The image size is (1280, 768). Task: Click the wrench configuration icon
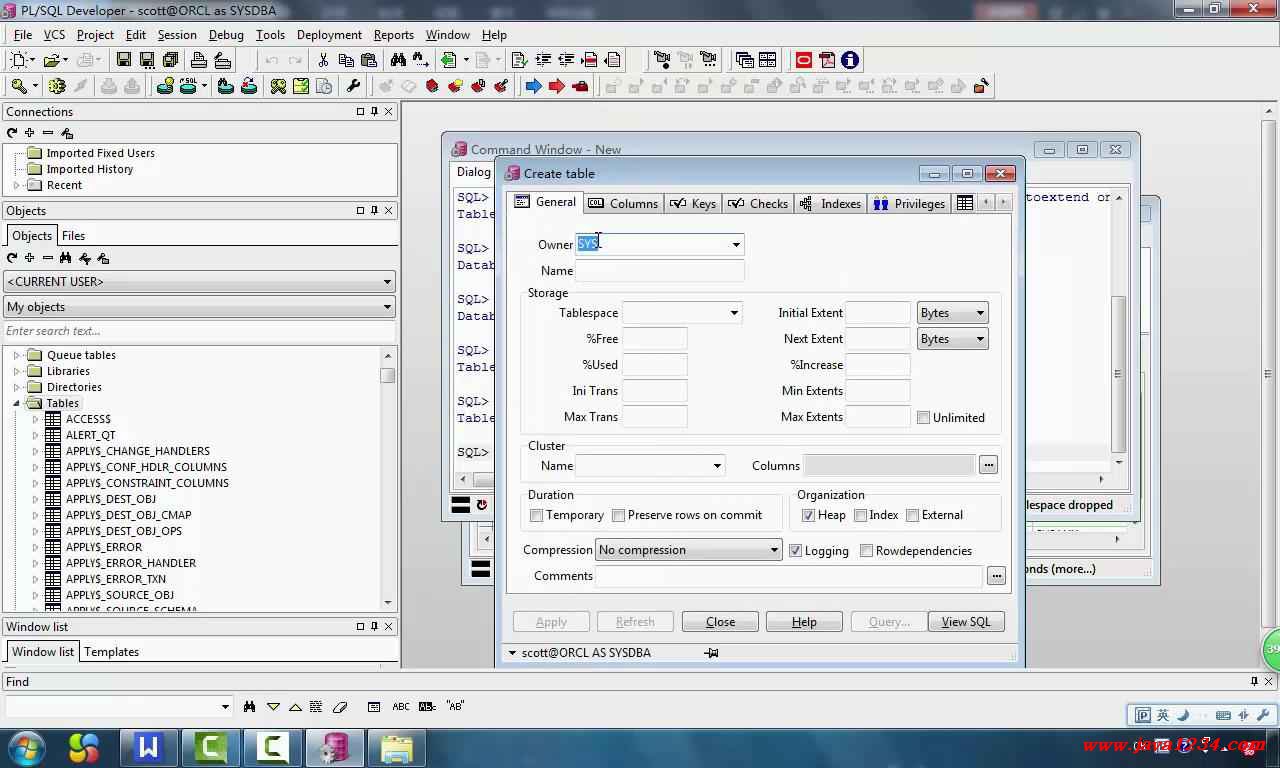[353, 86]
